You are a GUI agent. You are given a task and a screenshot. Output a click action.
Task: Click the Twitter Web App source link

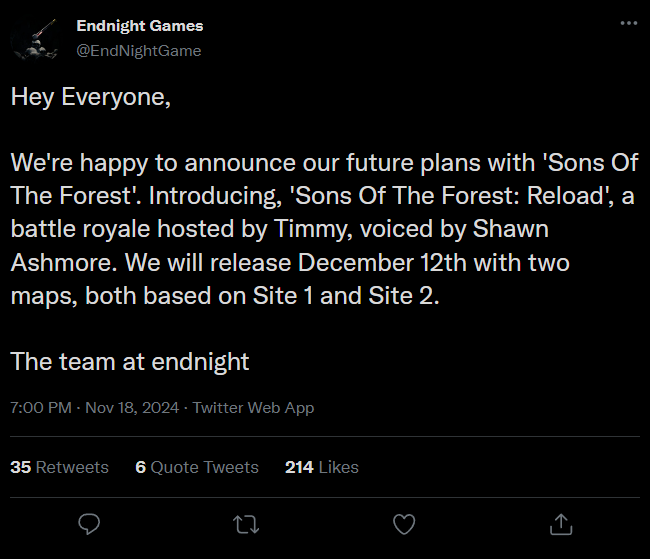point(253,407)
